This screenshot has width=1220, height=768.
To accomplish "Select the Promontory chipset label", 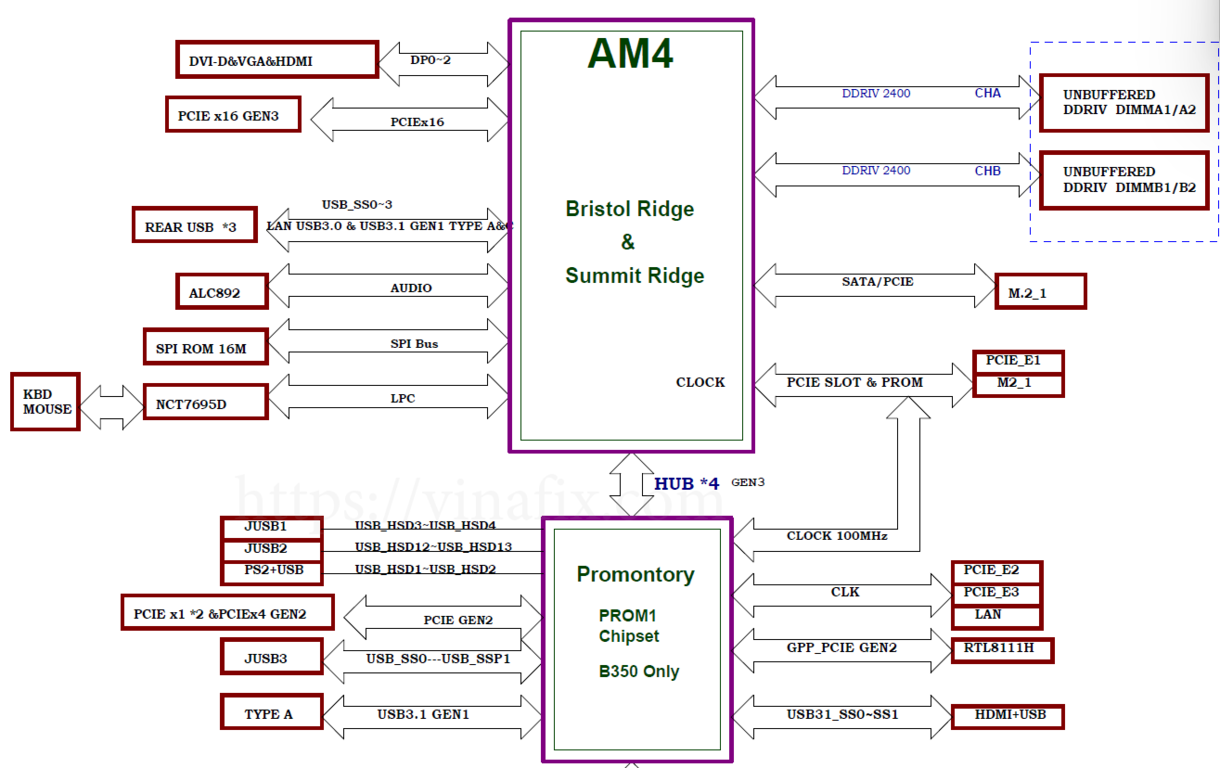I will click(x=635, y=575).
